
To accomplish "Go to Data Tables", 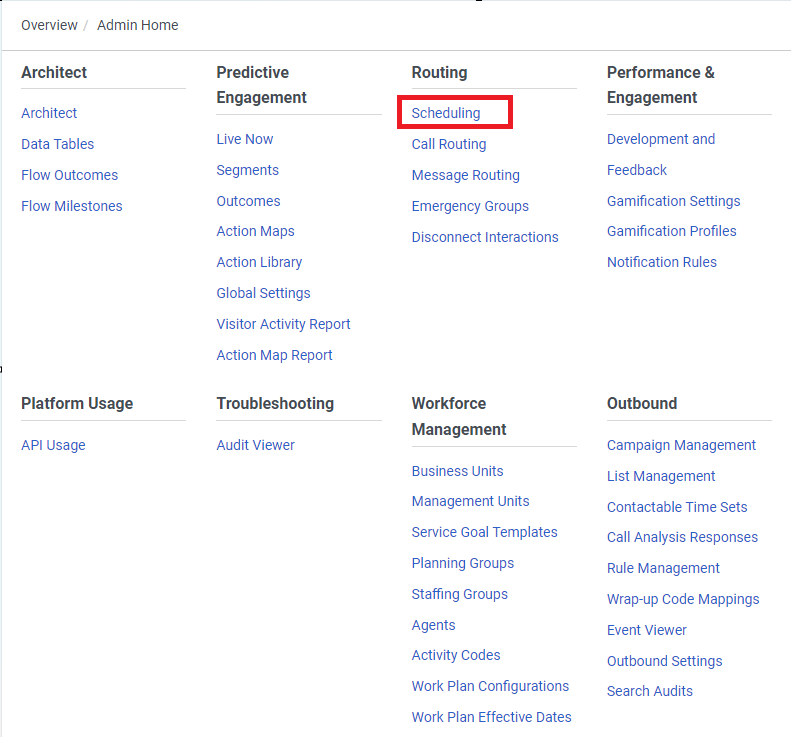I will (x=57, y=144).
